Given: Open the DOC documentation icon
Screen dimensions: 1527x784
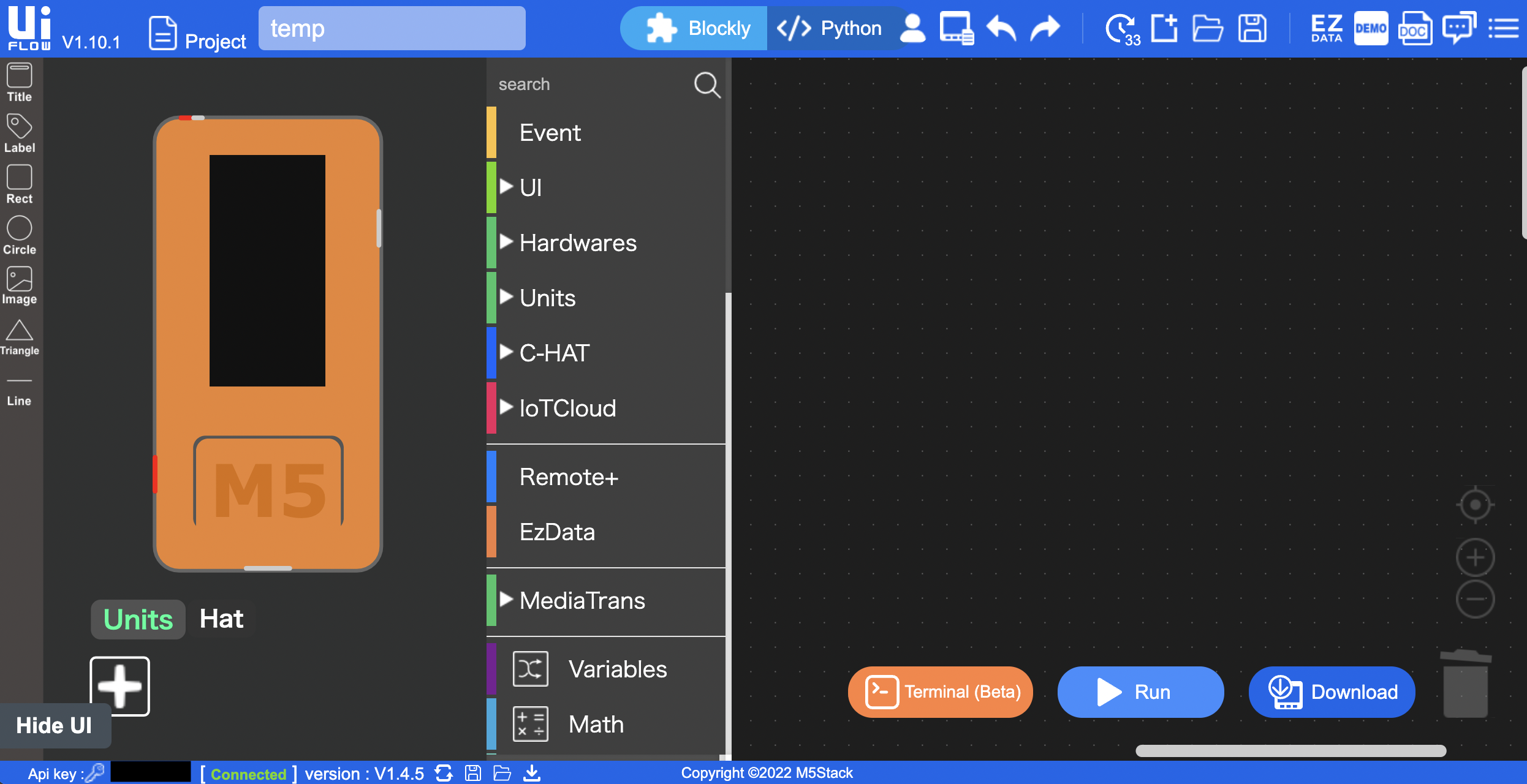Looking at the screenshot, I should [x=1414, y=29].
